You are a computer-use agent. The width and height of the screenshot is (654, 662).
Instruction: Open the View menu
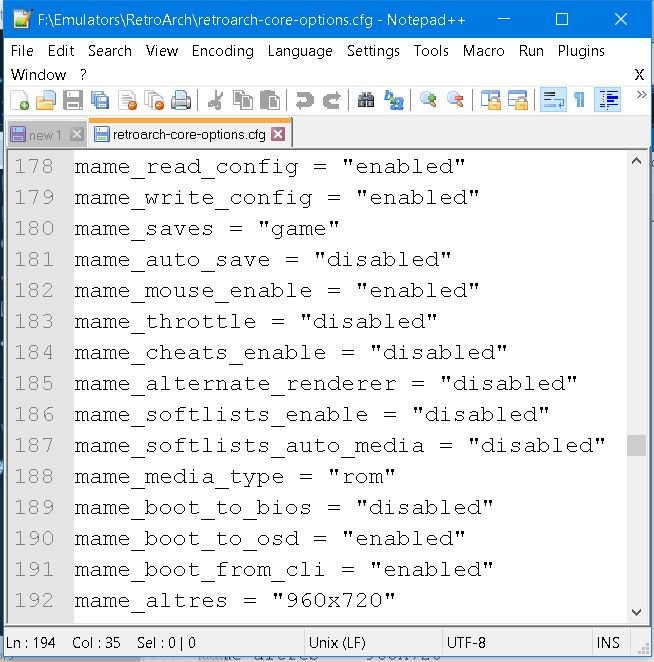pyautogui.click(x=162, y=51)
